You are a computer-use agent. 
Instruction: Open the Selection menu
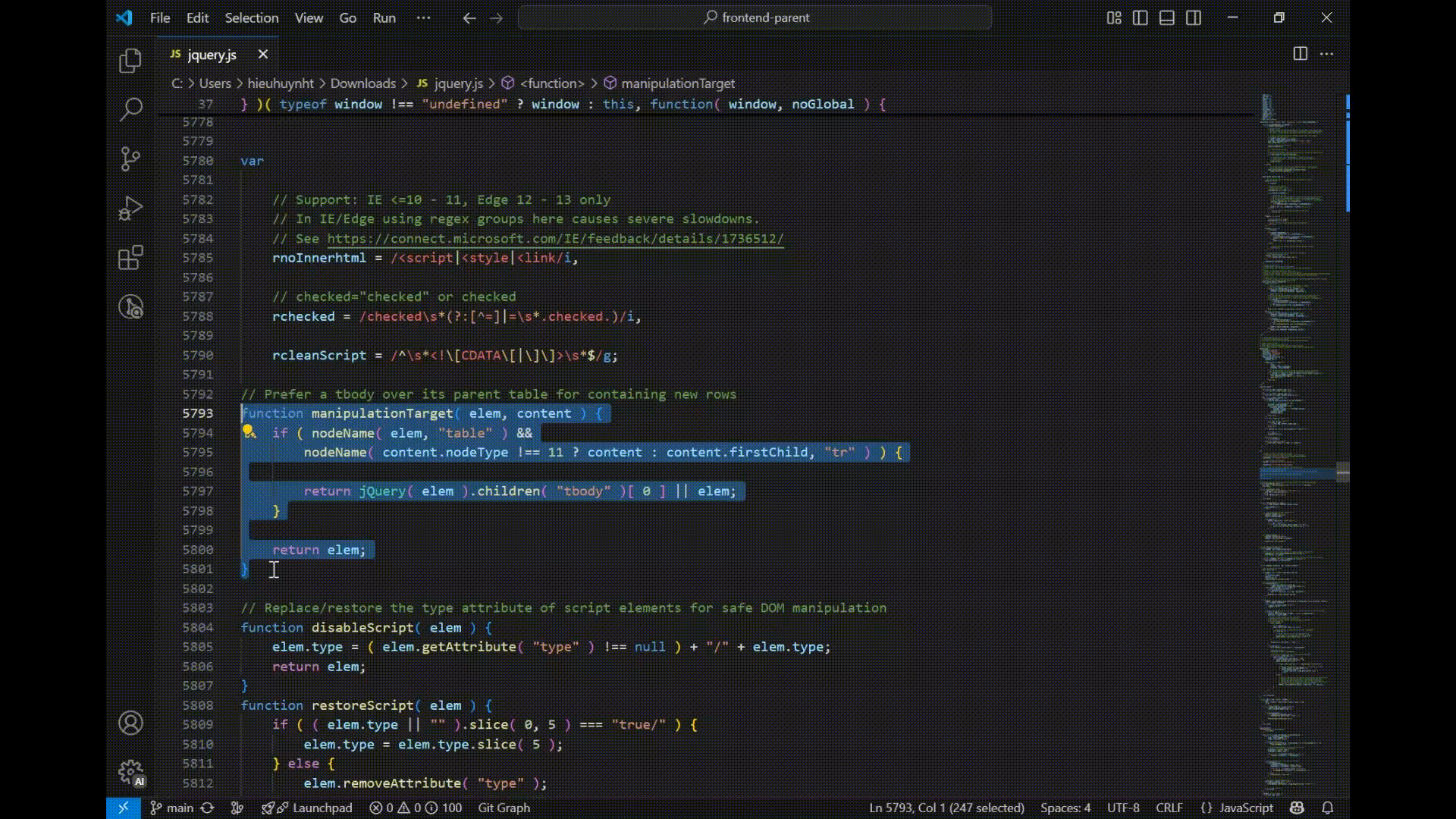(x=251, y=17)
